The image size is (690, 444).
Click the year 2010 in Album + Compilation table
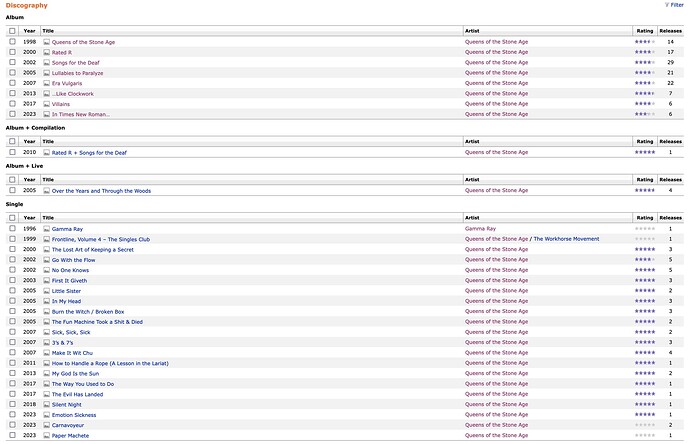[x=29, y=152]
